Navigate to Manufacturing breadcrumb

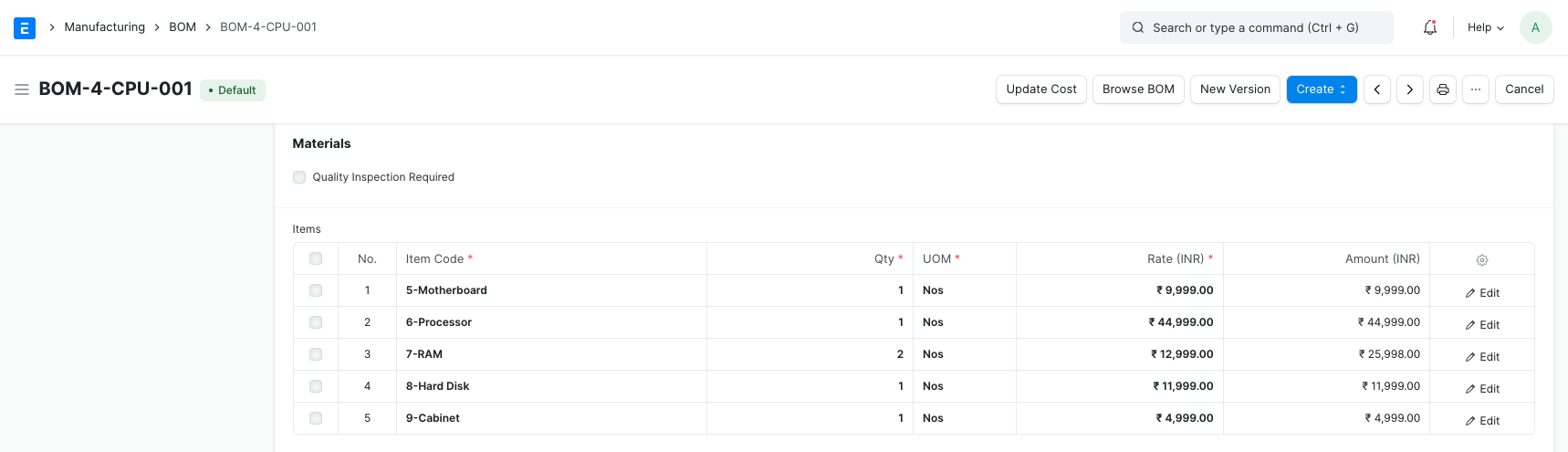pos(104,27)
